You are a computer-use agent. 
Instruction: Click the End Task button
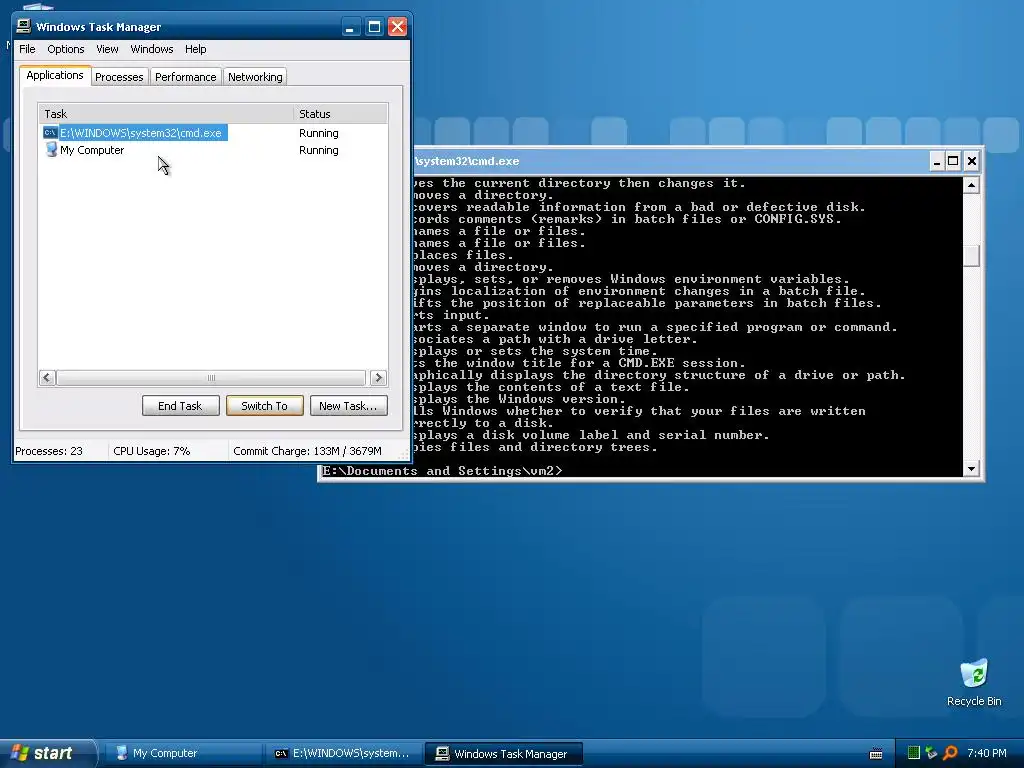pyautogui.click(x=180, y=406)
